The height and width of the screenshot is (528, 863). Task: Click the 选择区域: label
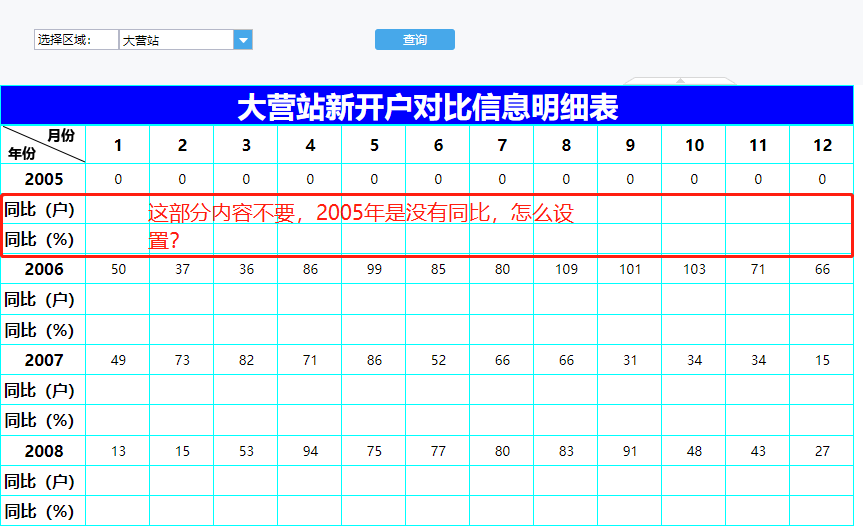click(x=64, y=40)
